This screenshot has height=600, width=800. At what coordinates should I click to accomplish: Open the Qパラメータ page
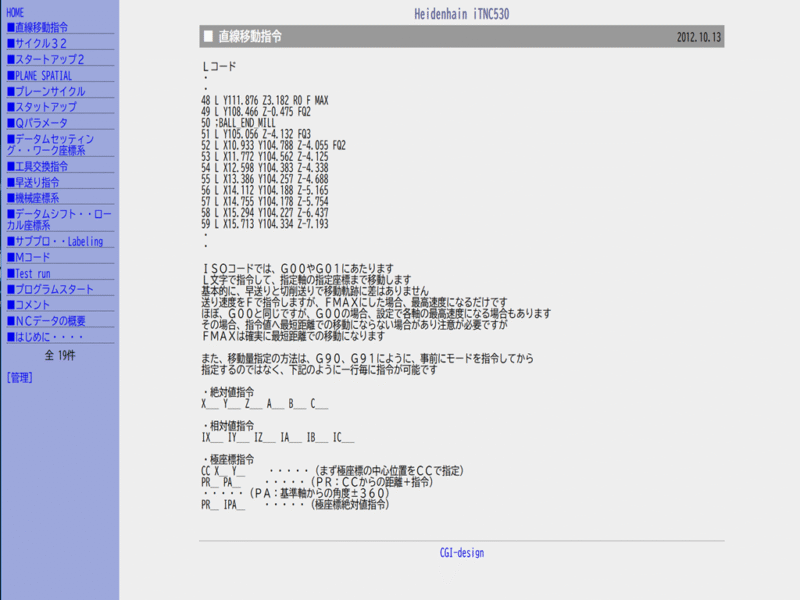click(x=42, y=123)
